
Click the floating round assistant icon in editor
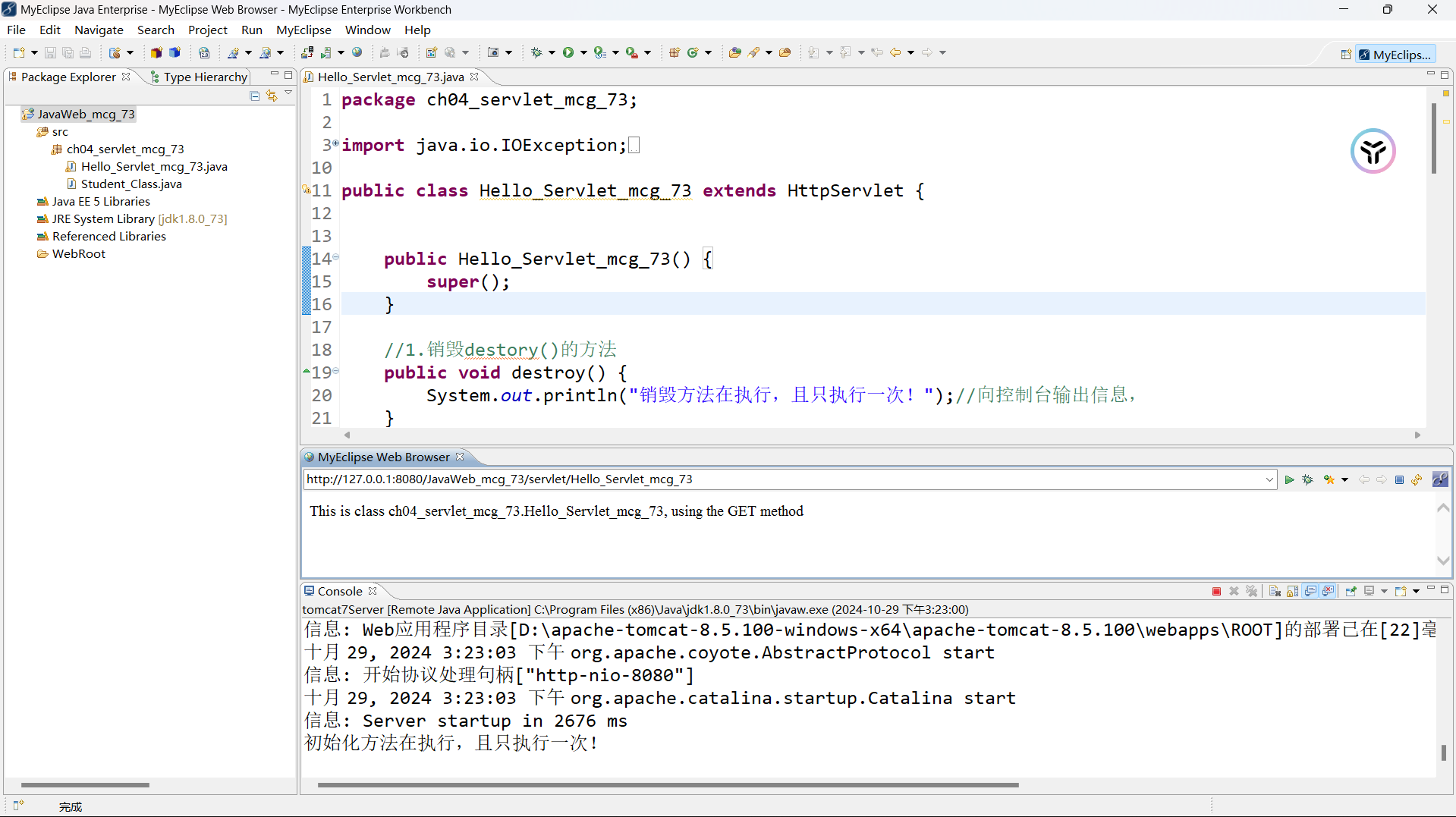pyautogui.click(x=1373, y=151)
